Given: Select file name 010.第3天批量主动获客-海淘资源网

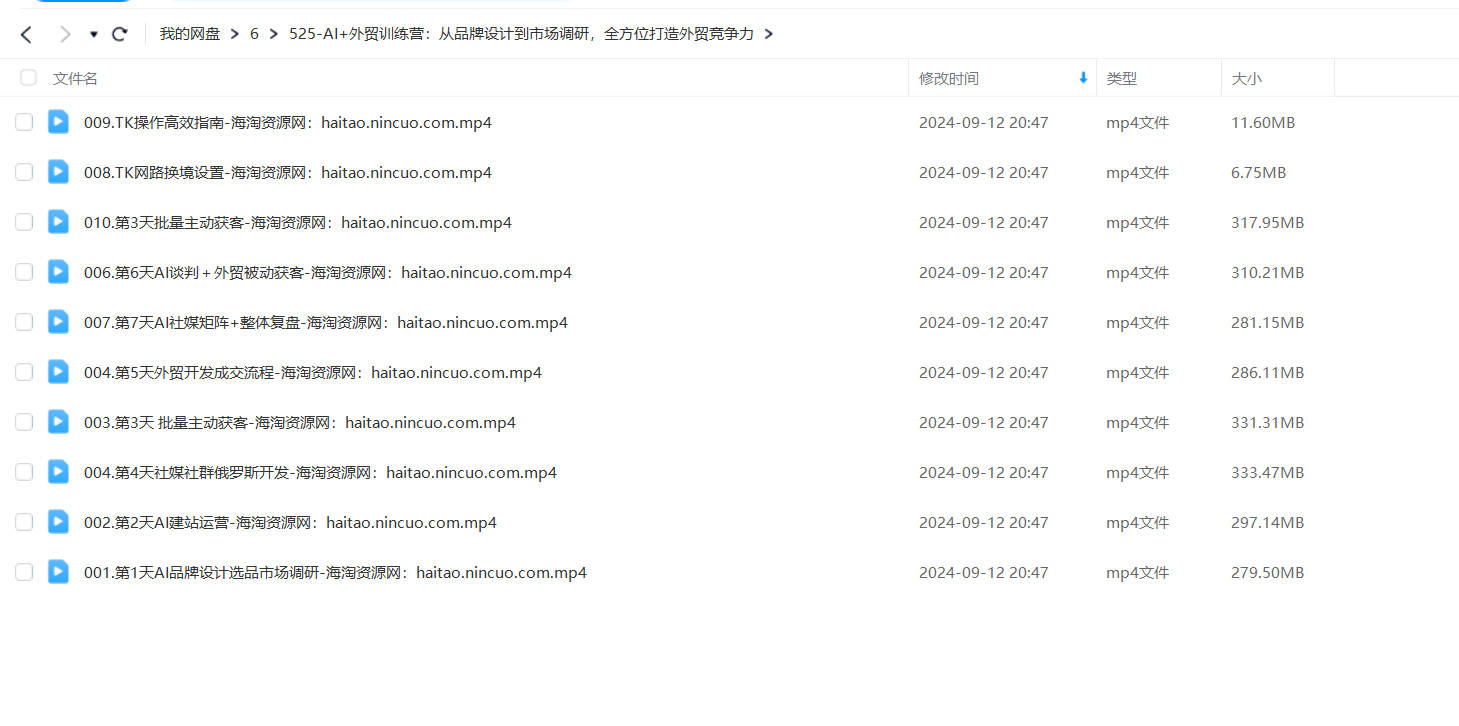Looking at the screenshot, I should (x=298, y=222).
